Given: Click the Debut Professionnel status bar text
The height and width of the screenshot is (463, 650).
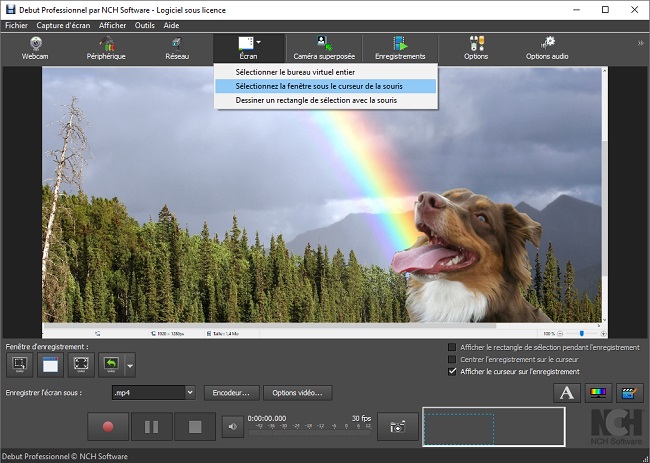Looking at the screenshot, I should (x=65, y=456).
